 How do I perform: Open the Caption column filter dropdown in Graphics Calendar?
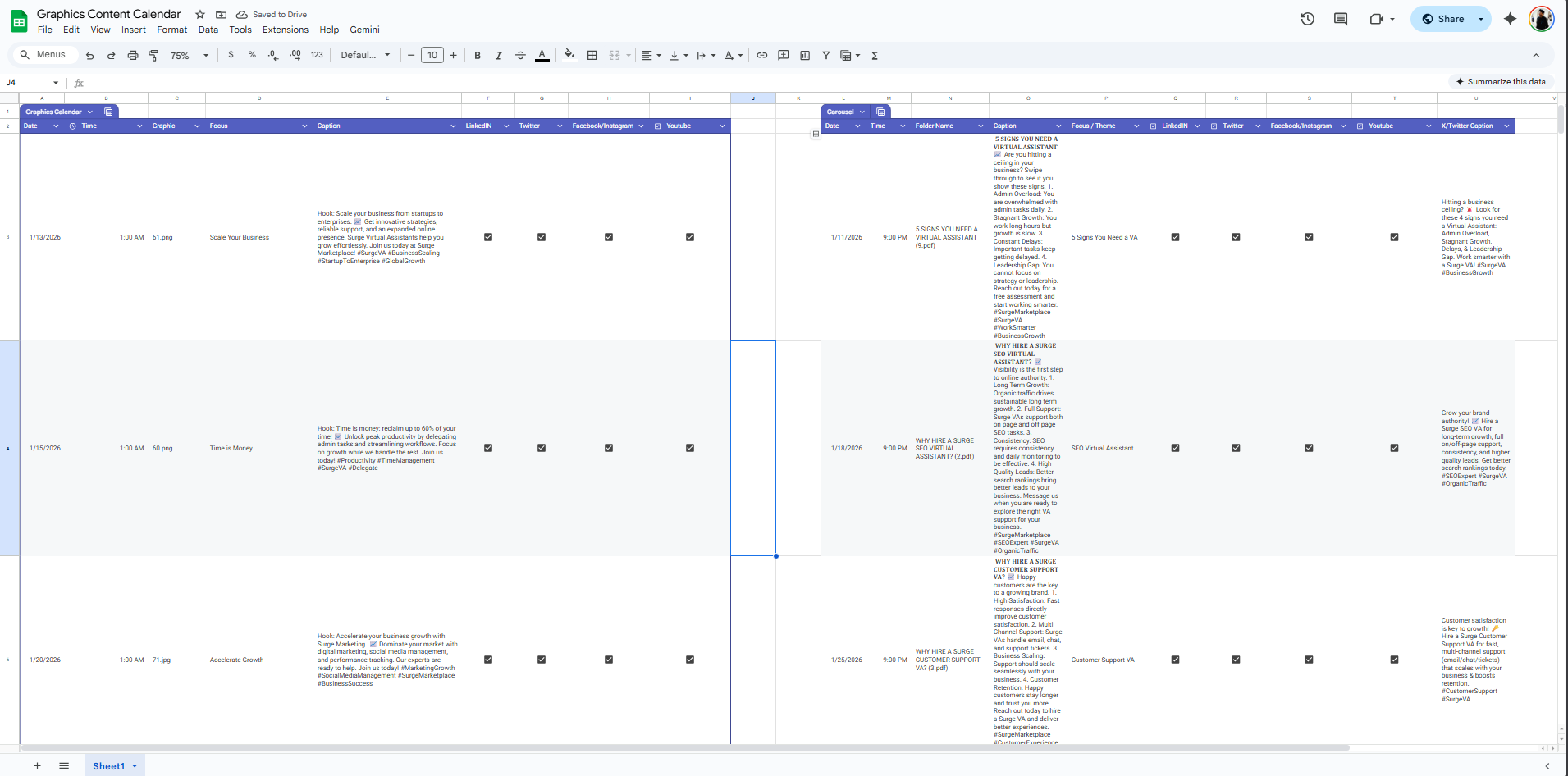pos(453,126)
